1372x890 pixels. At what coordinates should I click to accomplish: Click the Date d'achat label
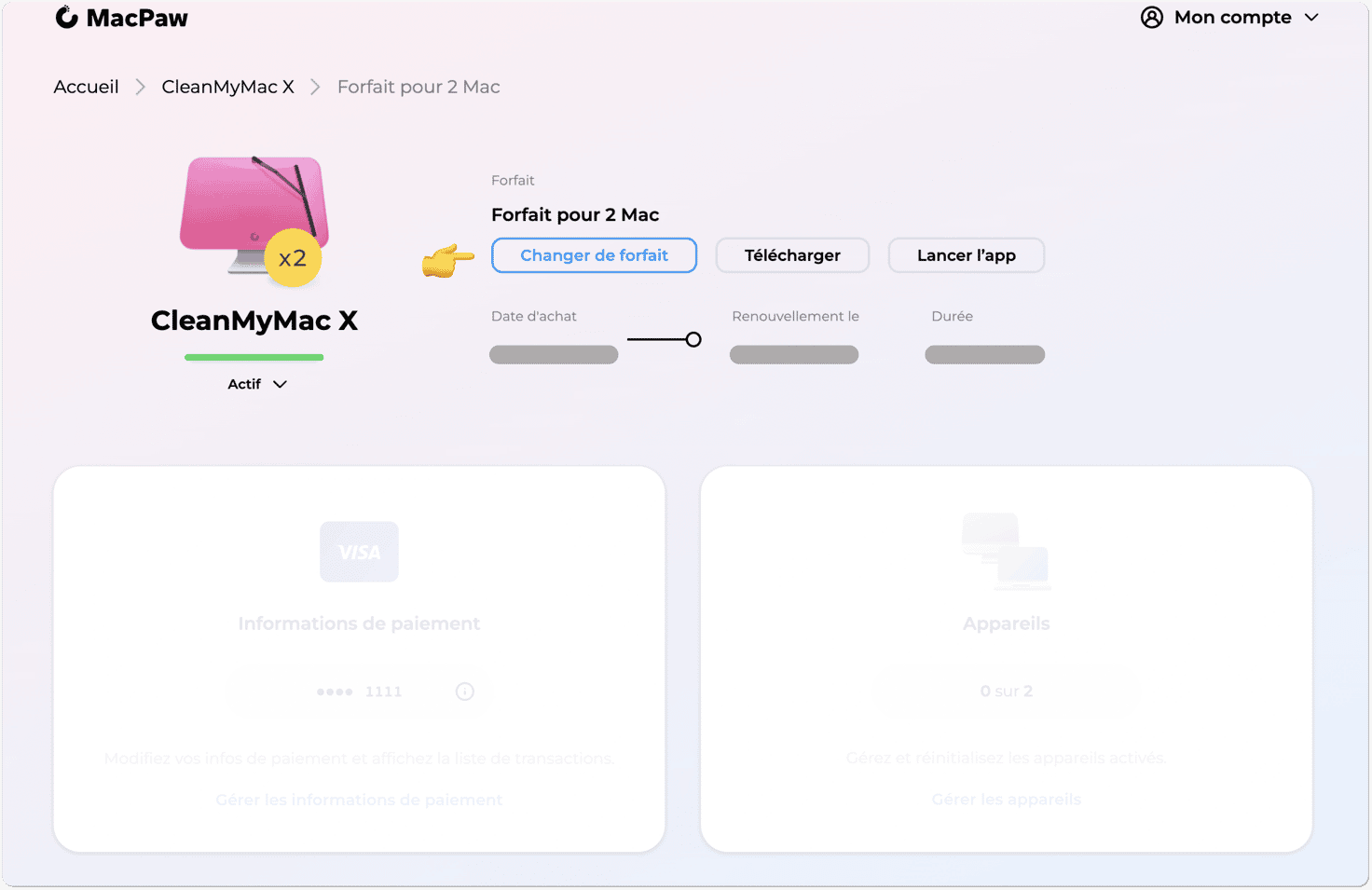pyautogui.click(x=534, y=317)
